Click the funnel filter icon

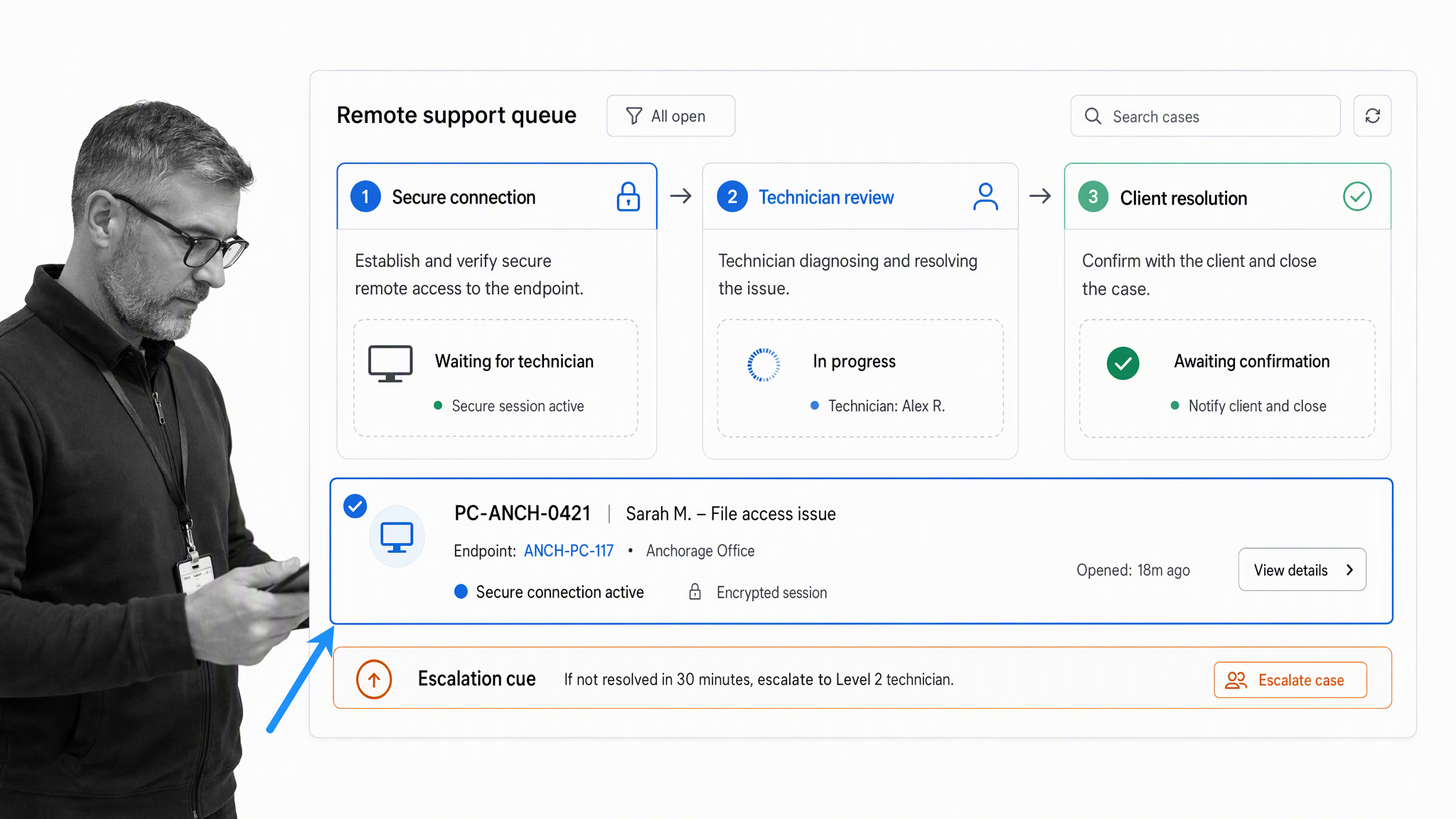633,116
